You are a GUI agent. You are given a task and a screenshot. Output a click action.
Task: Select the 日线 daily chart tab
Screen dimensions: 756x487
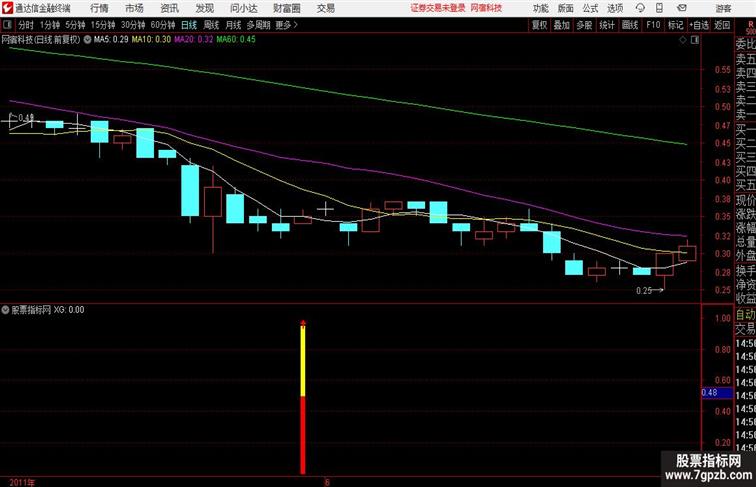(189, 25)
